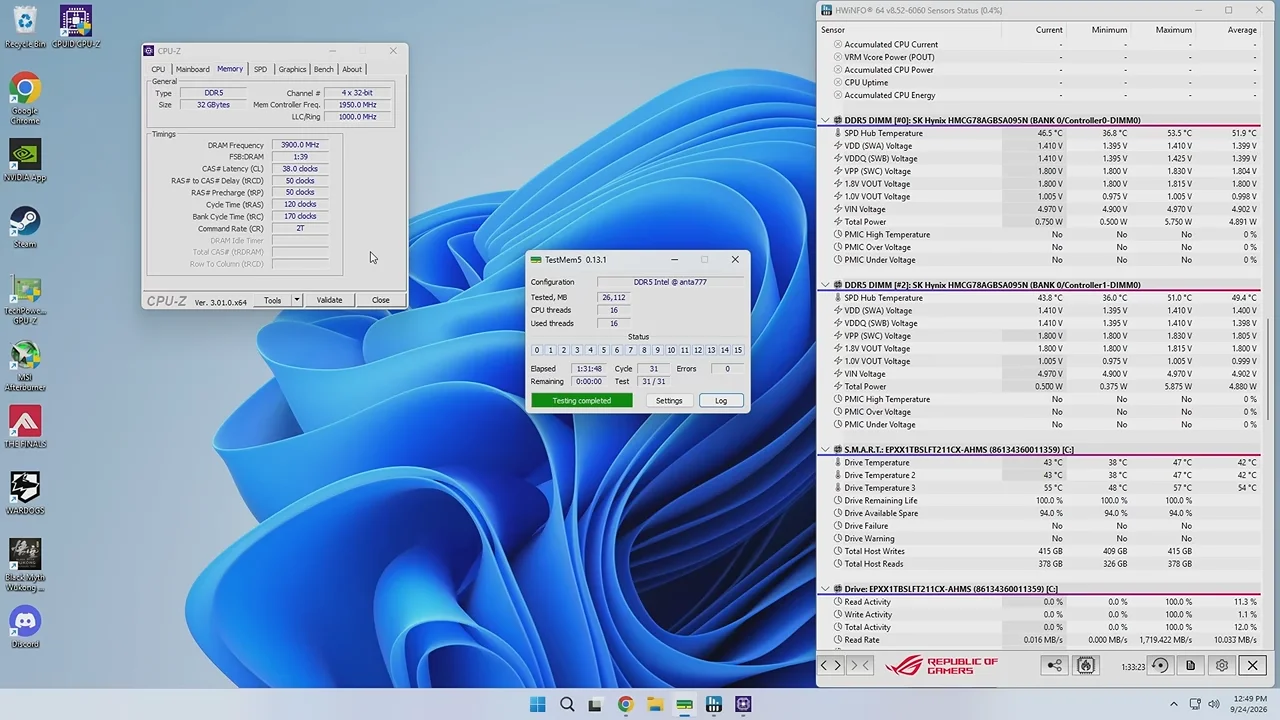
Task: Open taskbar Search
Action: [566, 704]
